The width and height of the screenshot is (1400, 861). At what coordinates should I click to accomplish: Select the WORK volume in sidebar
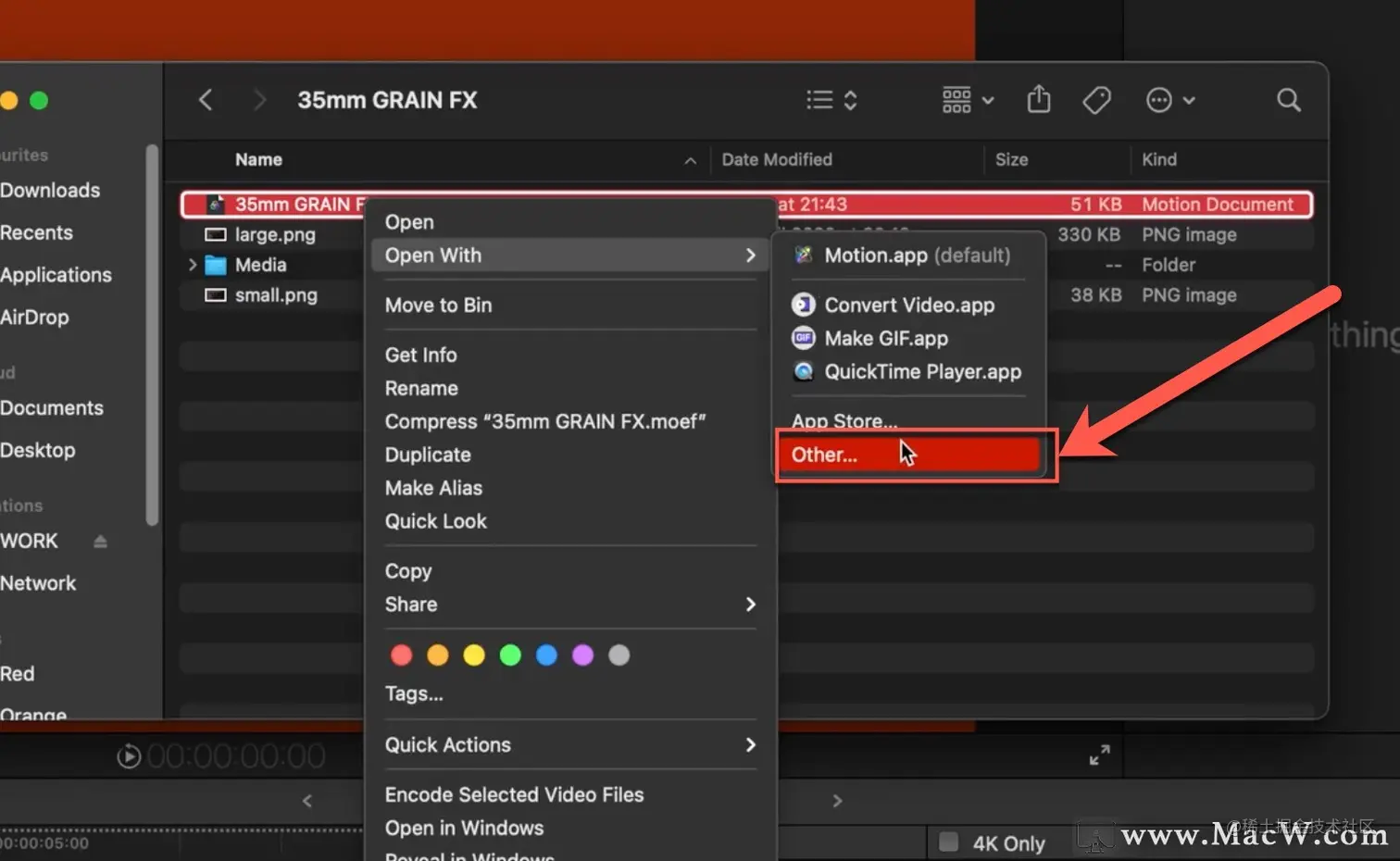point(29,541)
